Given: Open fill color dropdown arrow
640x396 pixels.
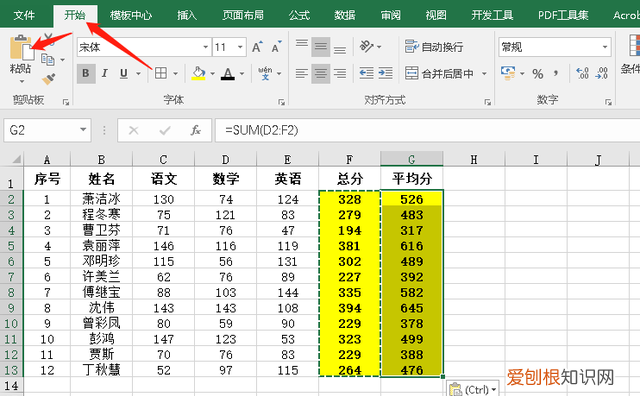Looking at the screenshot, I should pyautogui.click(x=212, y=74).
